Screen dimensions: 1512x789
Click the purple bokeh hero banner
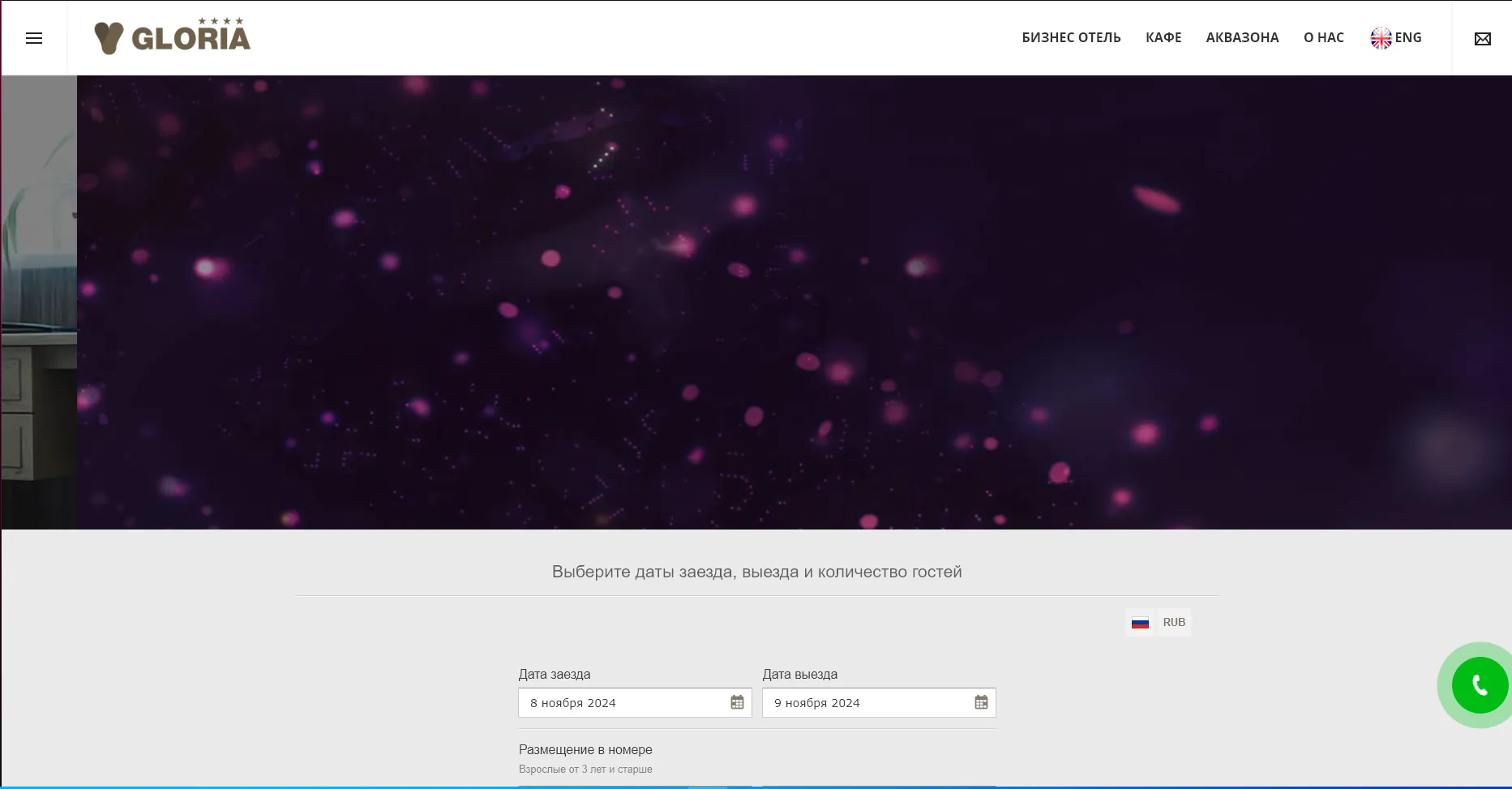(x=795, y=302)
